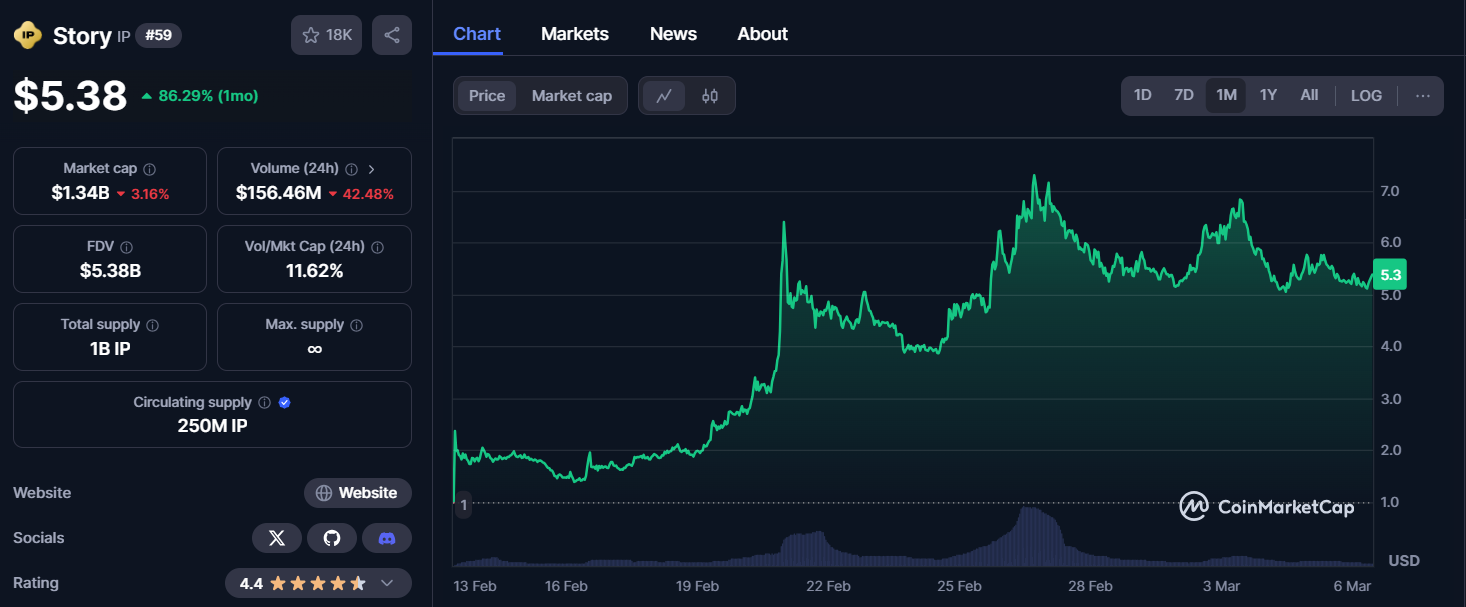Show info tooltip for Circulating supply

click(265, 403)
